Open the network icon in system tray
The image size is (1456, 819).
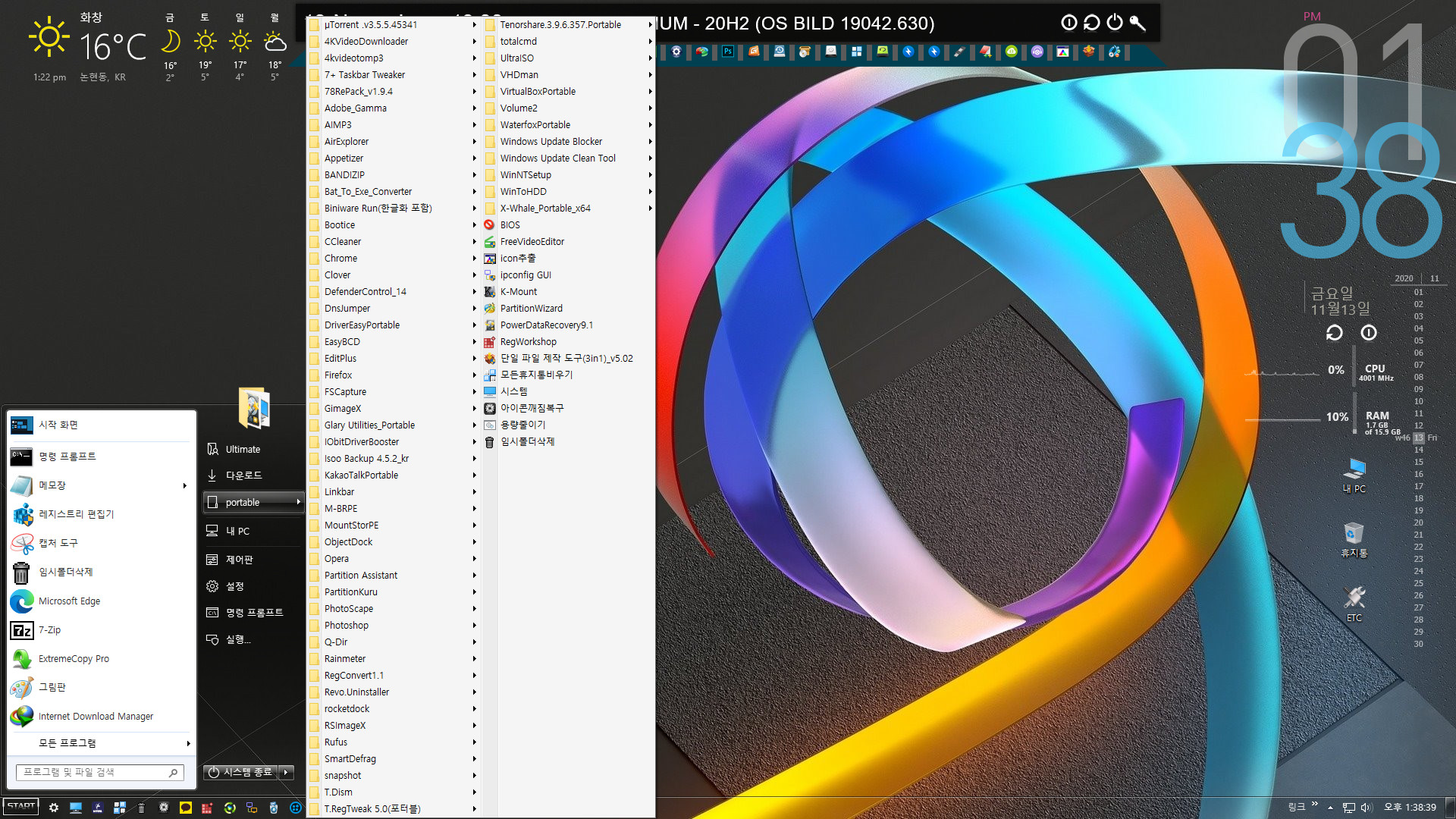click(1348, 808)
